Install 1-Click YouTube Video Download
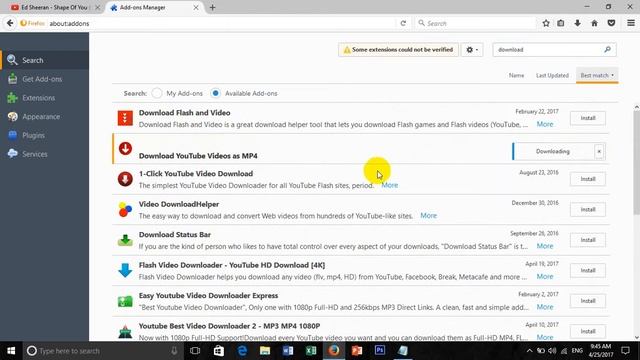The height and width of the screenshot is (360, 640). coord(588,179)
